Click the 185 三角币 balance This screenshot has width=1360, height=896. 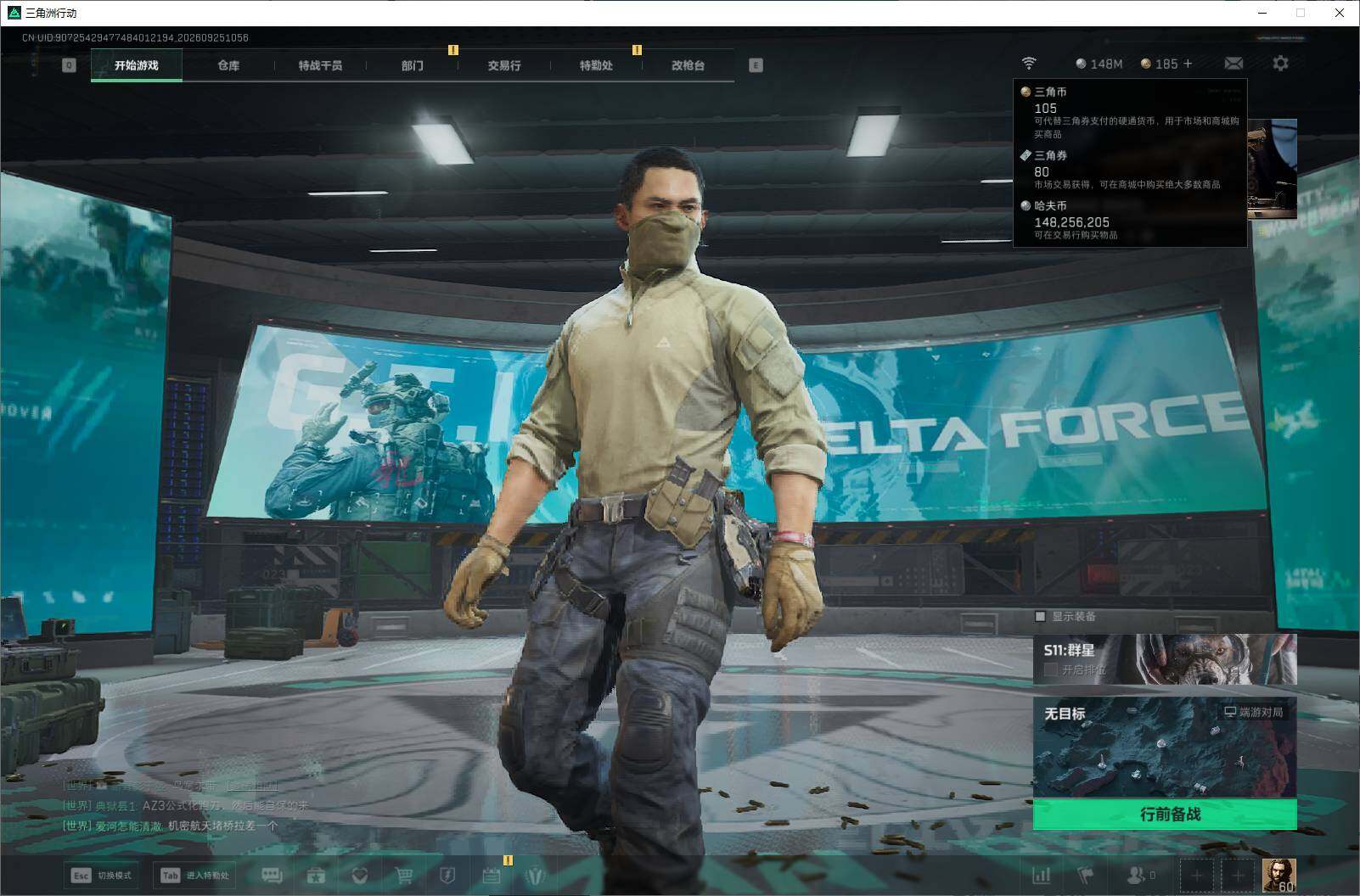point(1160,64)
